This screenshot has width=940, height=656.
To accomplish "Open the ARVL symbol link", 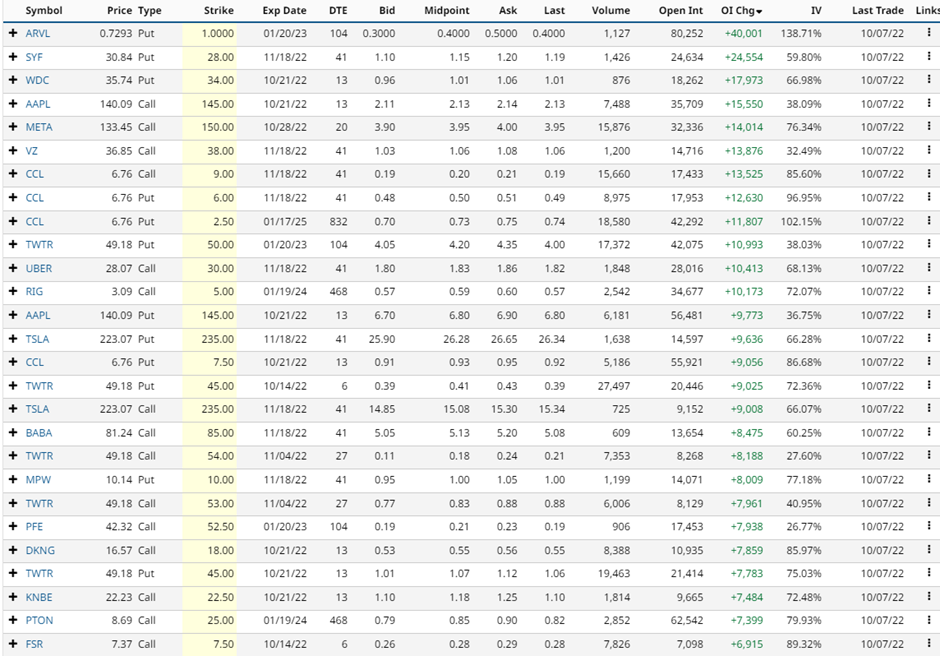I will (37, 33).
